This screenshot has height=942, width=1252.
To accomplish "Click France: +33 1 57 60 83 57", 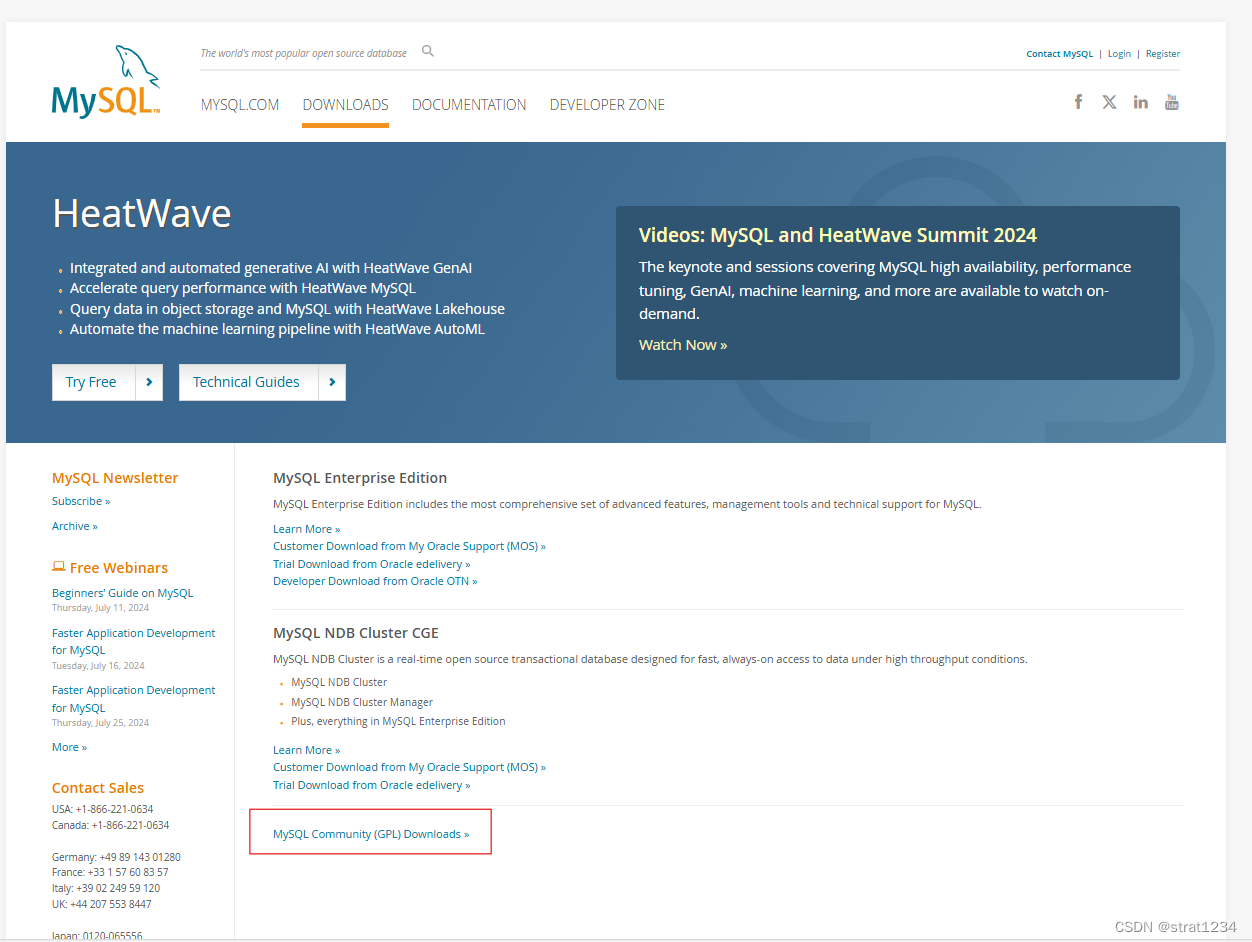I will pos(110,872).
